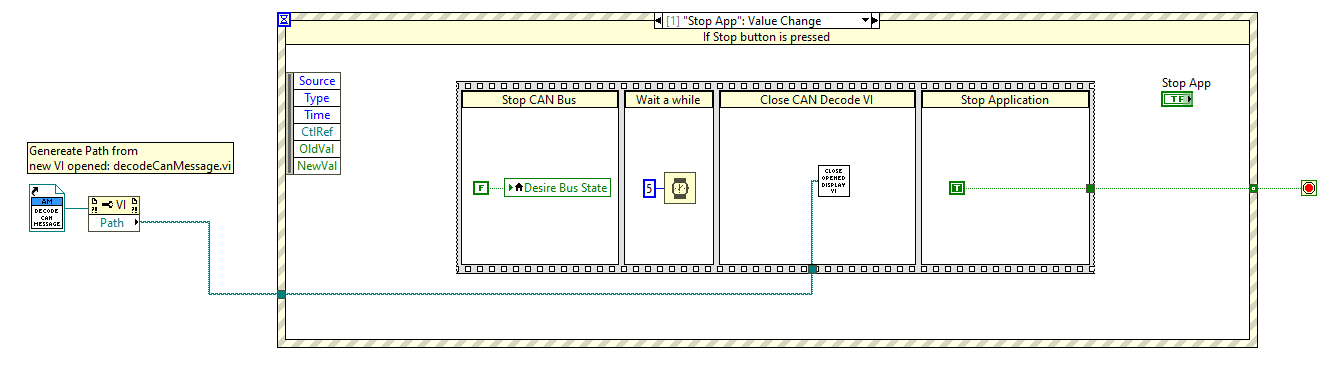Click the red loop stop condition terminal

click(x=1308, y=188)
